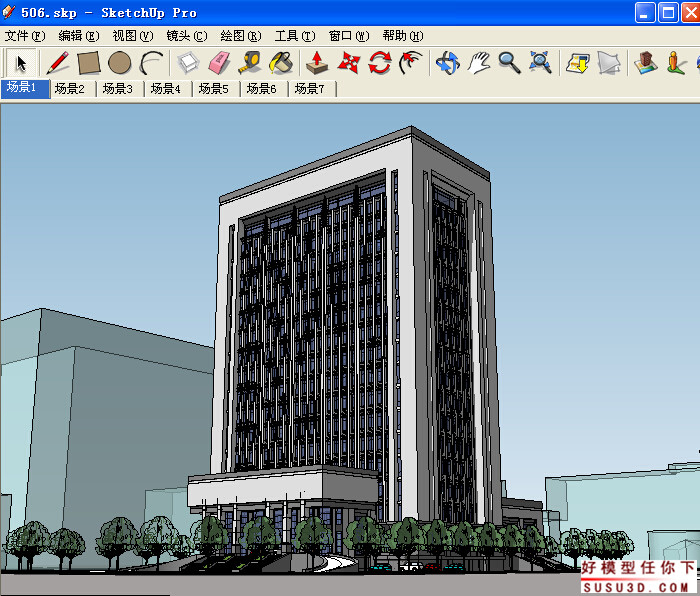Activate the Circle drawing tool
The image size is (700, 596).
click(120, 63)
